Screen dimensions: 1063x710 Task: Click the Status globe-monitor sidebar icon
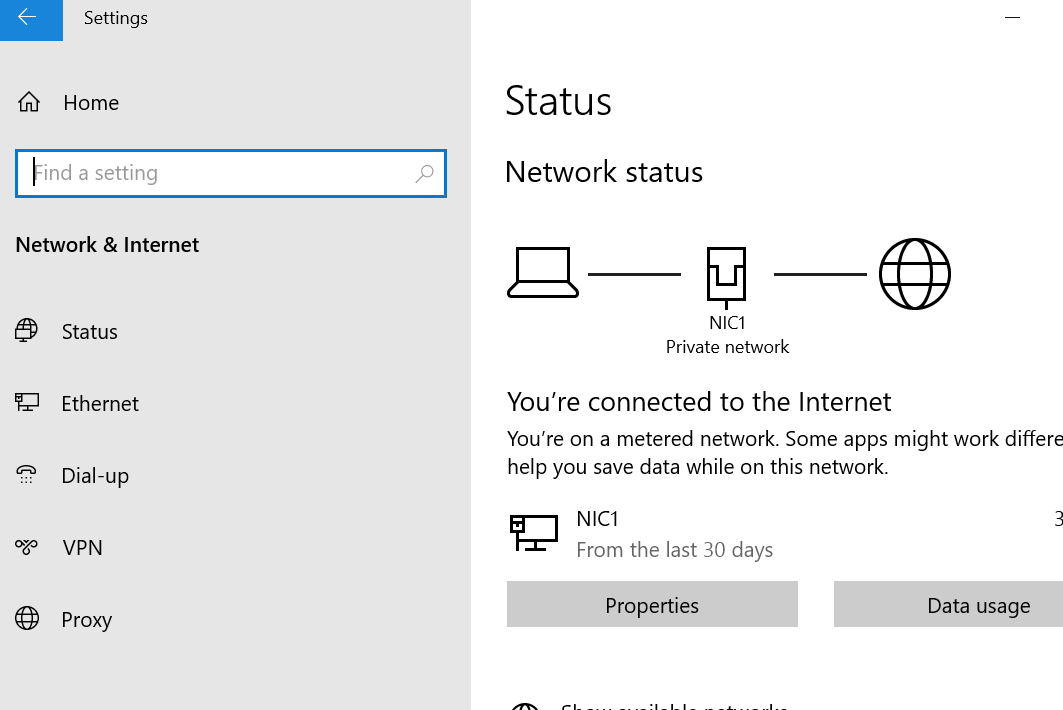click(26, 331)
